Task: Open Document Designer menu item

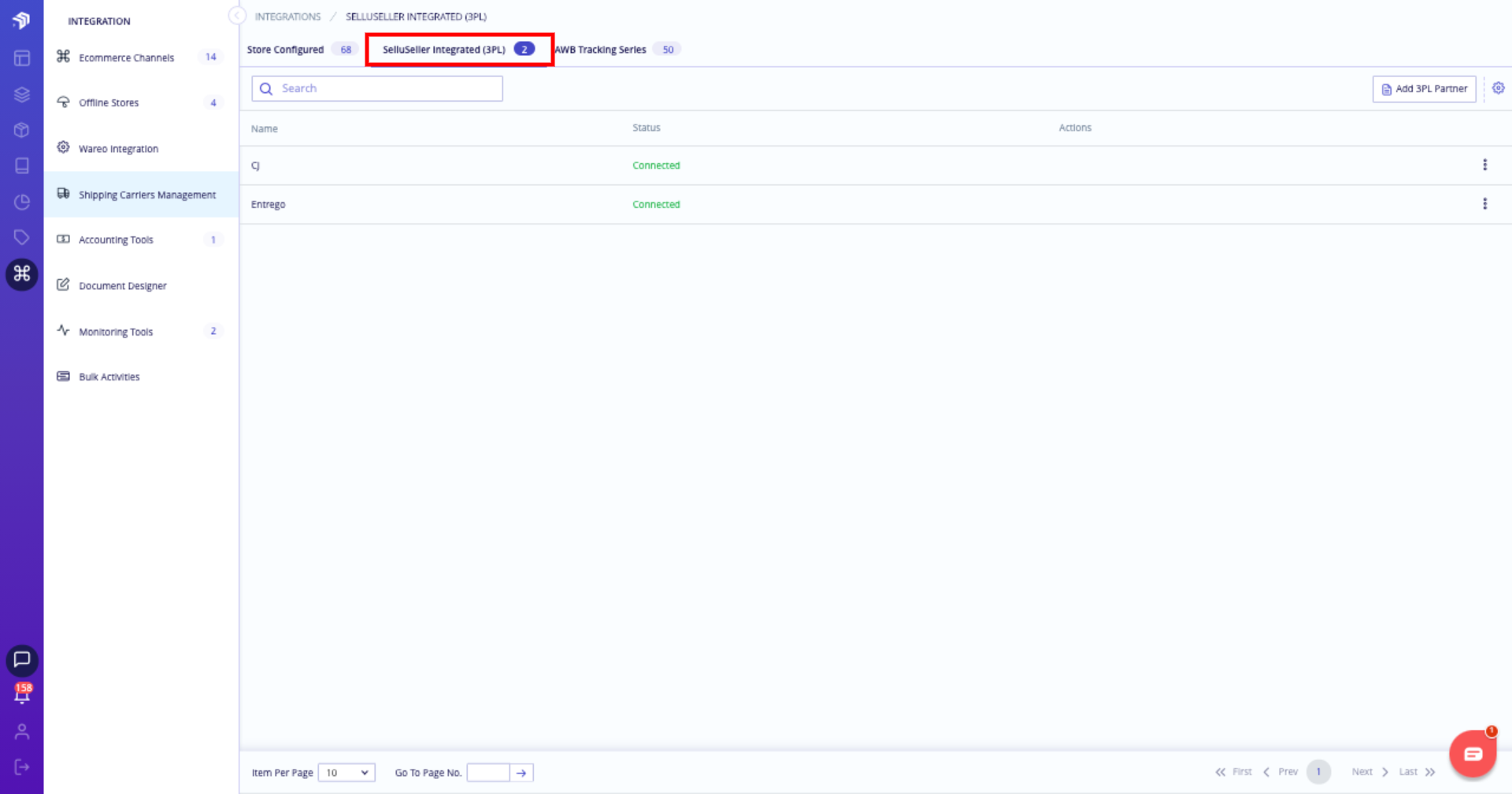Action: click(x=141, y=286)
